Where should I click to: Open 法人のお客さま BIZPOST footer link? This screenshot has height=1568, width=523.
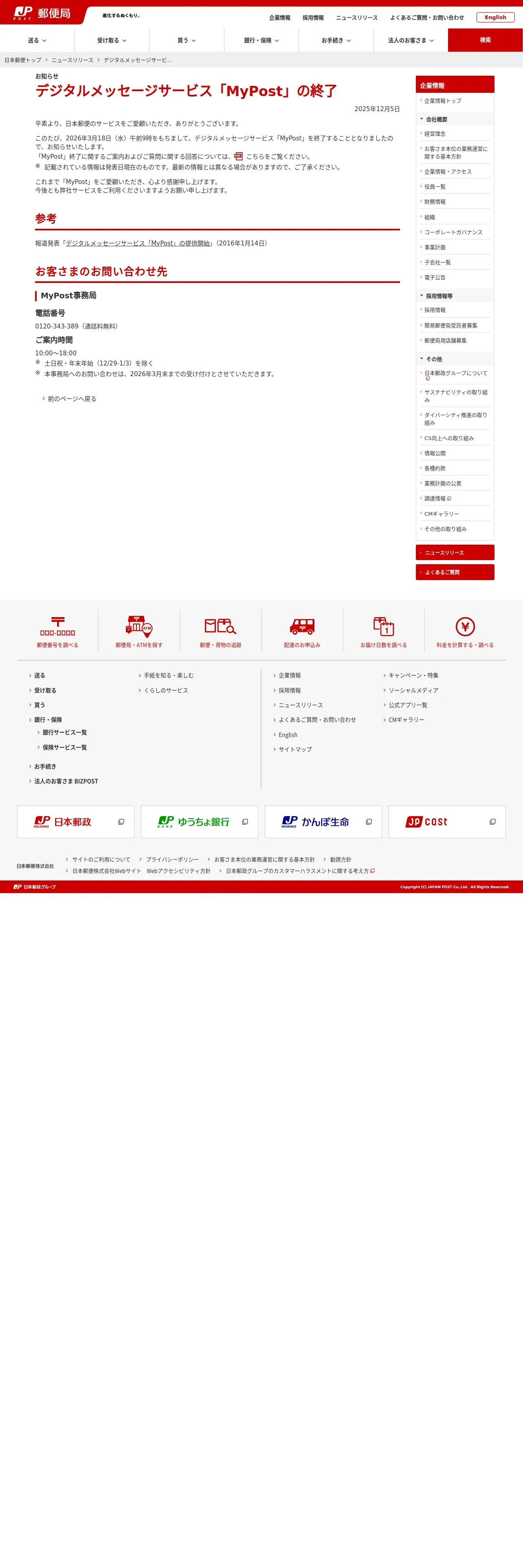[66, 782]
